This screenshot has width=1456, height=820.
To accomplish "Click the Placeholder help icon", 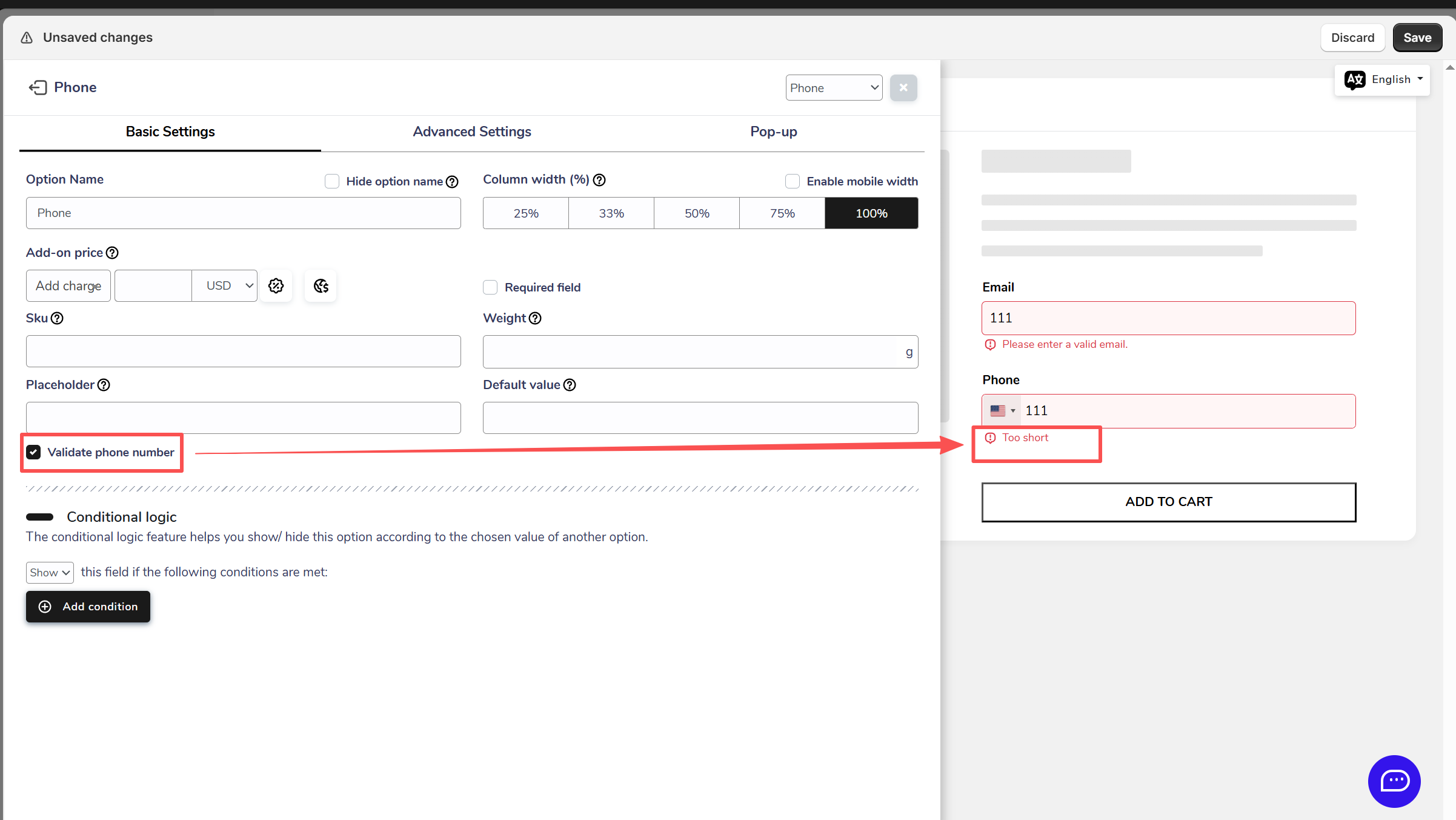I will click(104, 385).
